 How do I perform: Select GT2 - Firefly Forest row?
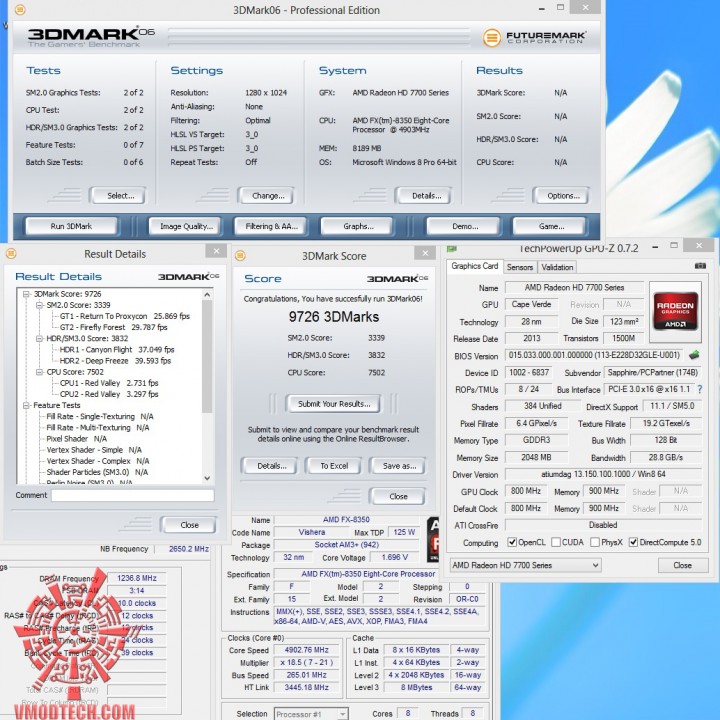coord(113,327)
